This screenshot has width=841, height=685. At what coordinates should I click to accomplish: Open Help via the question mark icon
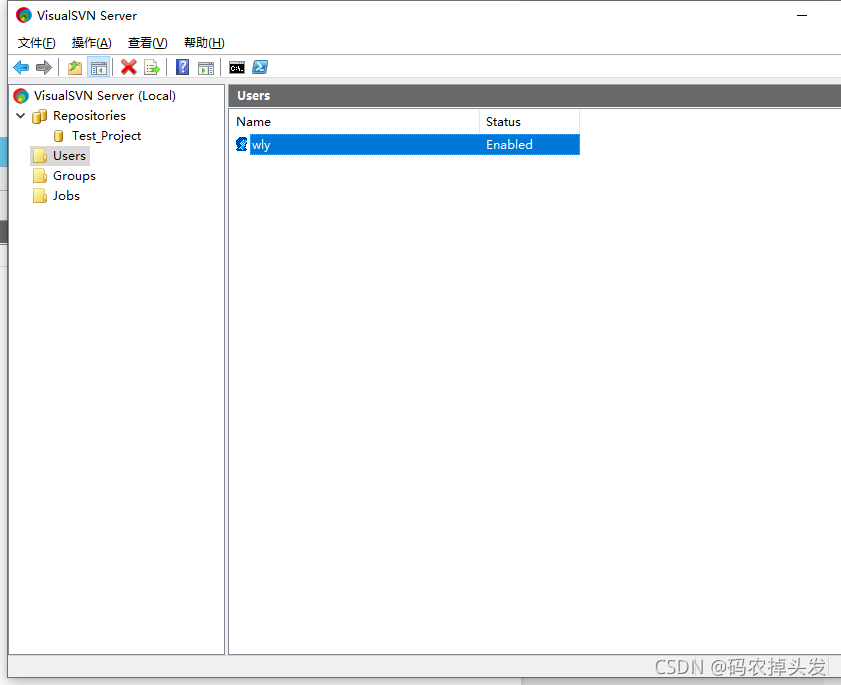[x=182, y=67]
